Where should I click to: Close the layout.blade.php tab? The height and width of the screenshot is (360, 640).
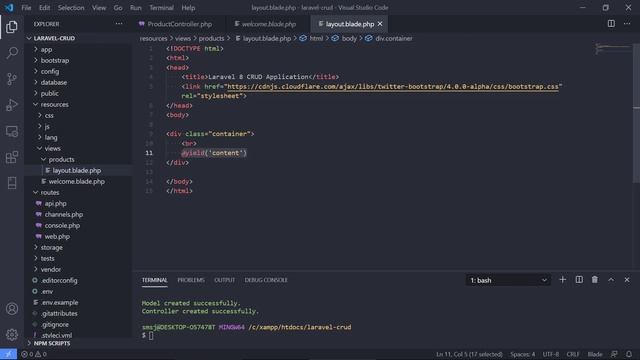(x=380, y=24)
